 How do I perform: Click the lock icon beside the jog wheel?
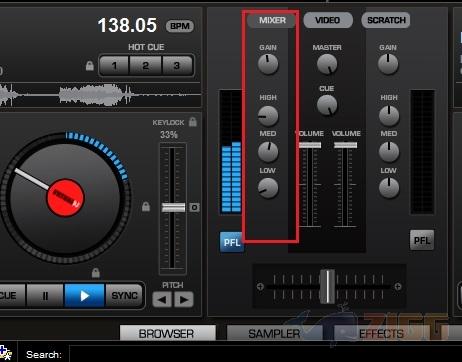coord(146,206)
